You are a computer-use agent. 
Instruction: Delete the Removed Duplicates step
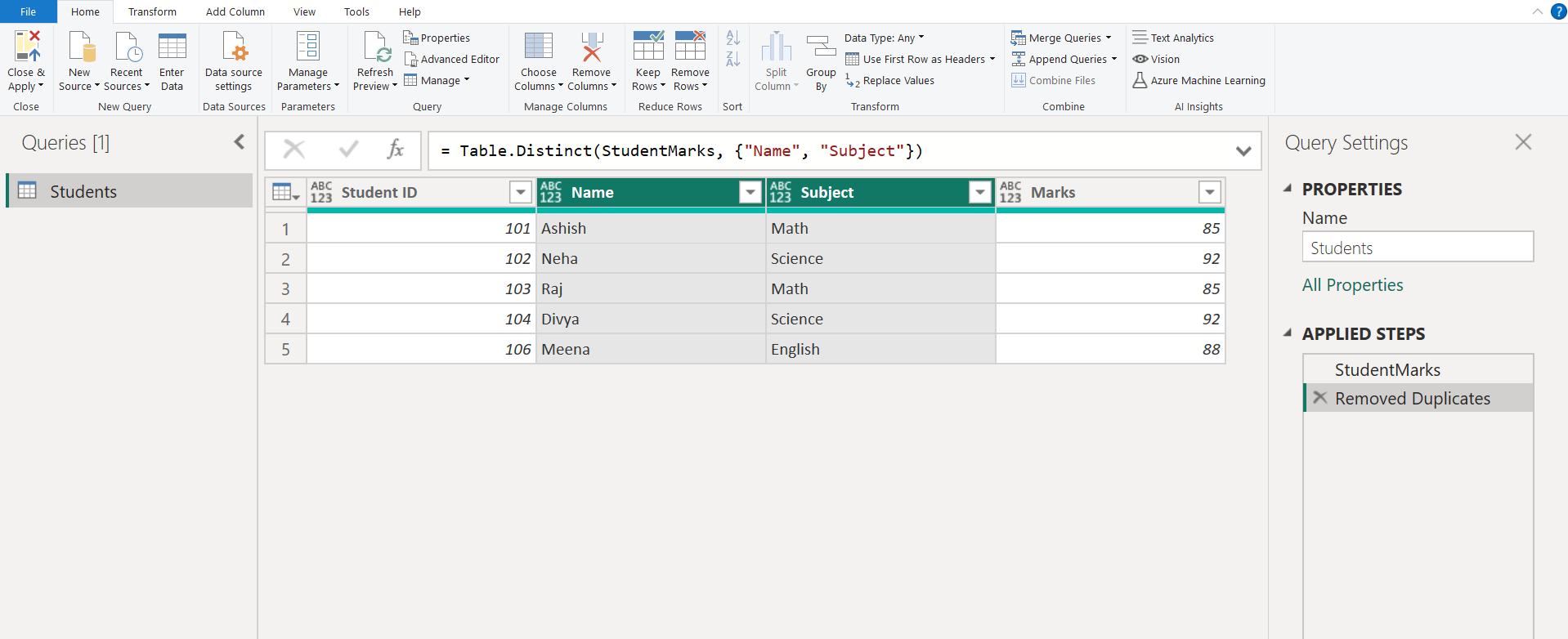coord(1319,398)
